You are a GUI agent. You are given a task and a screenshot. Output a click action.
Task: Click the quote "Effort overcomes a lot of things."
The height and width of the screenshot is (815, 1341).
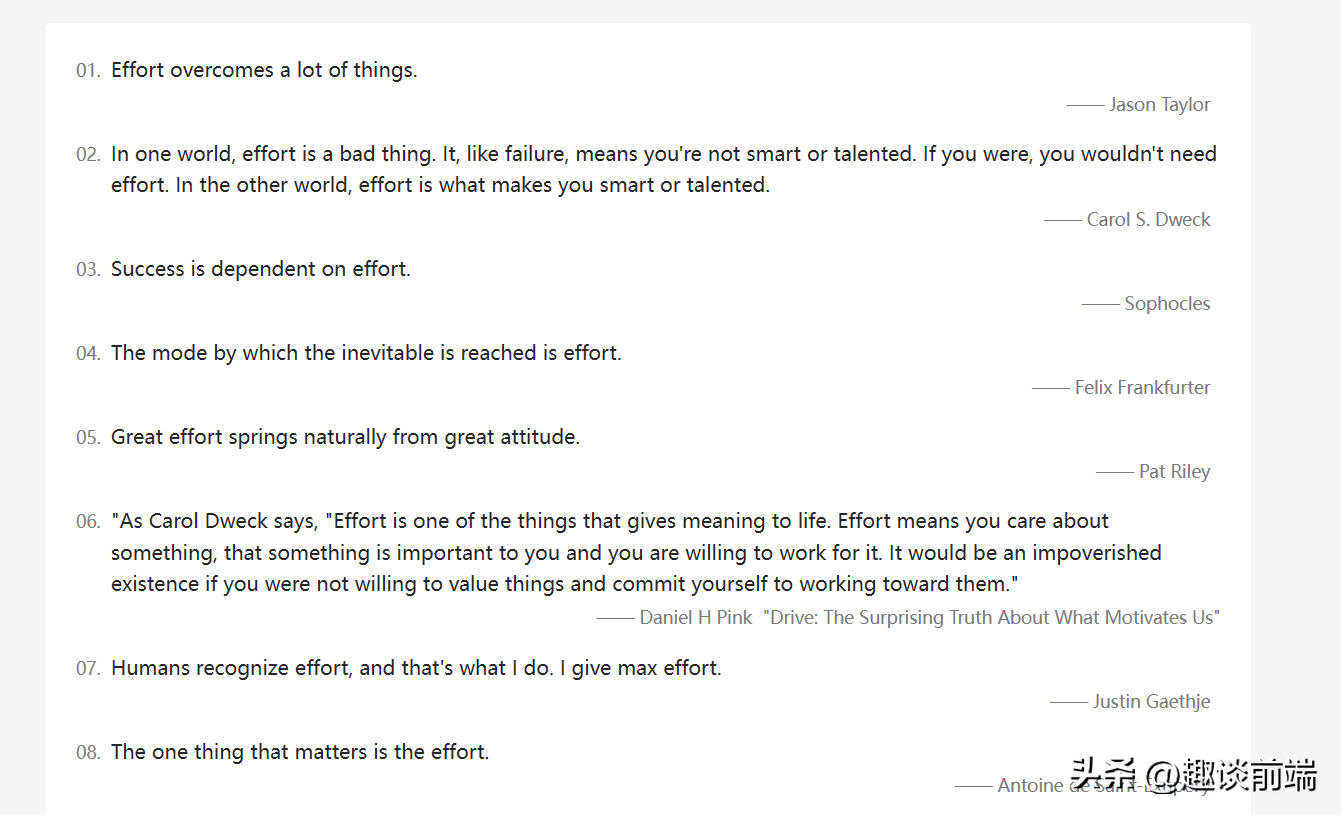point(264,70)
